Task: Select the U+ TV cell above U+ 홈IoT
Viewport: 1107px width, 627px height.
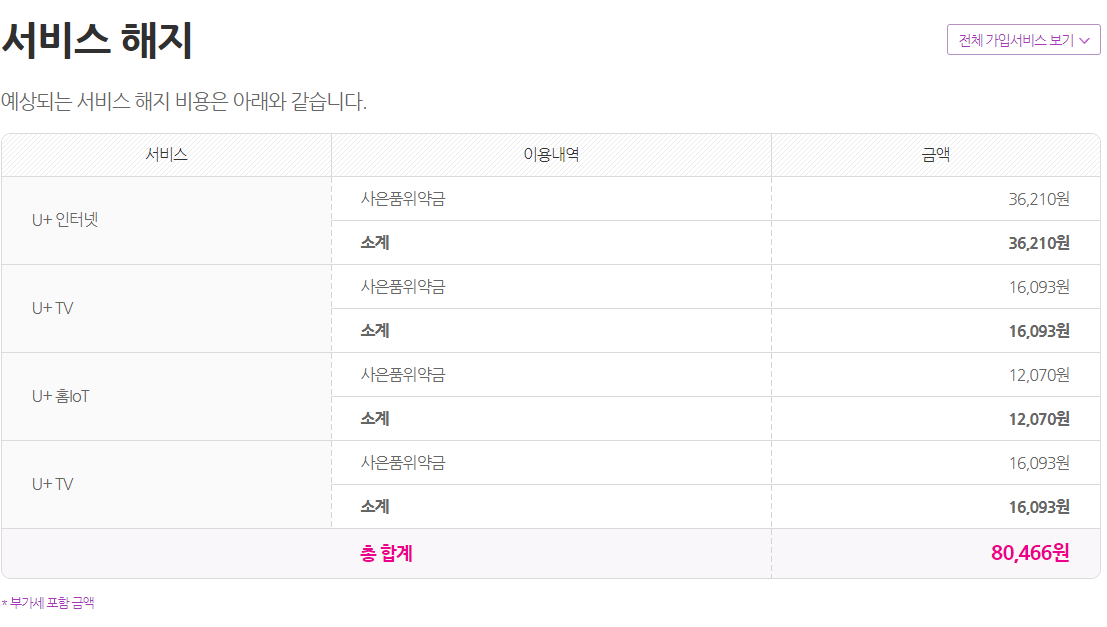Action: (x=53, y=308)
